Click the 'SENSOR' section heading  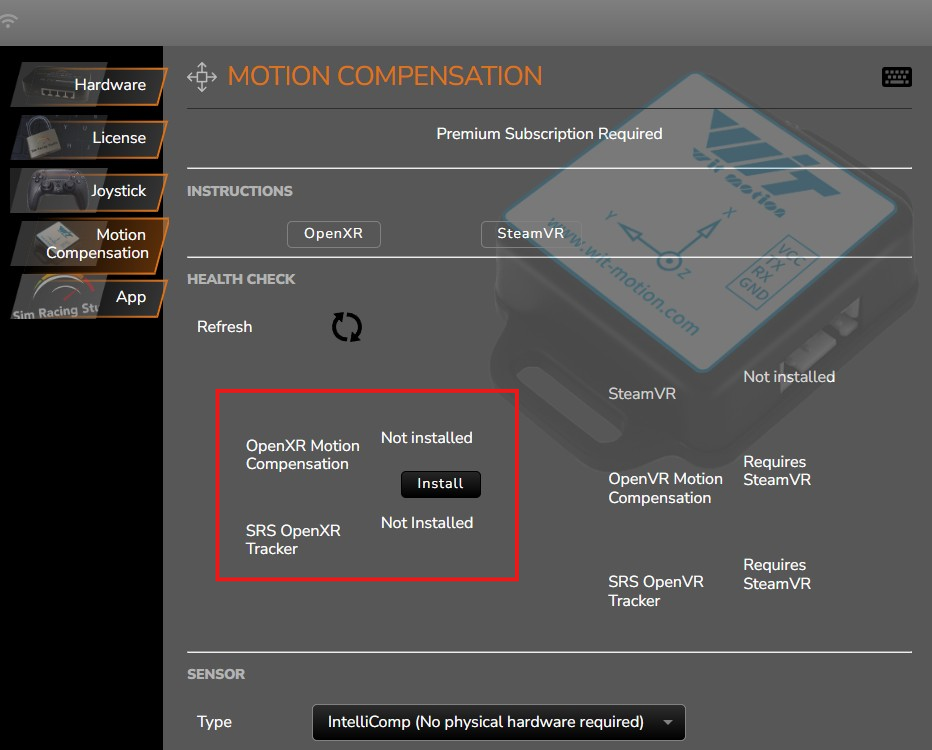tap(216, 675)
